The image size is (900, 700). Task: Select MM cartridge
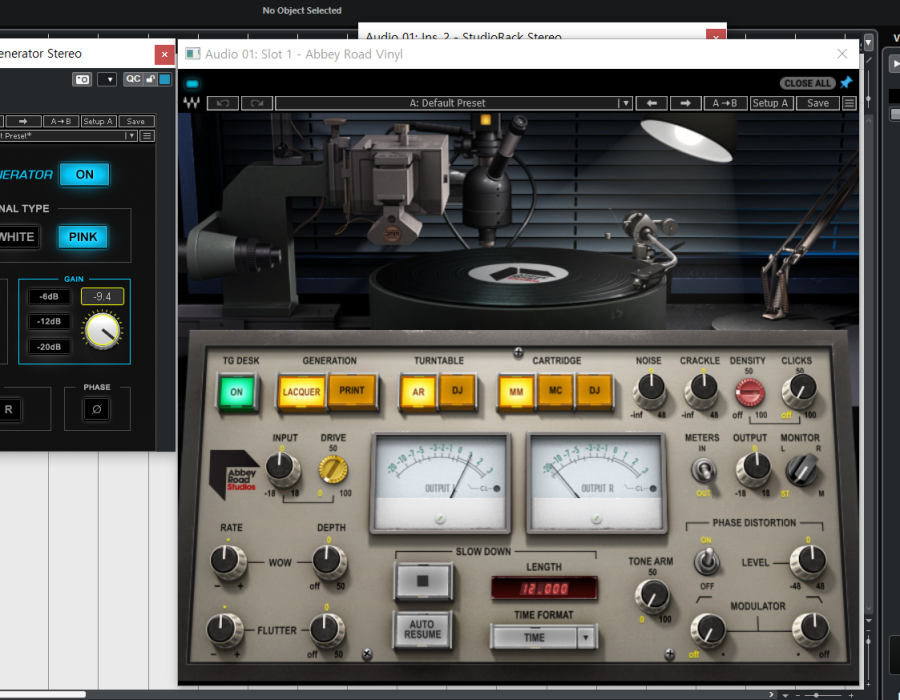point(516,392)
